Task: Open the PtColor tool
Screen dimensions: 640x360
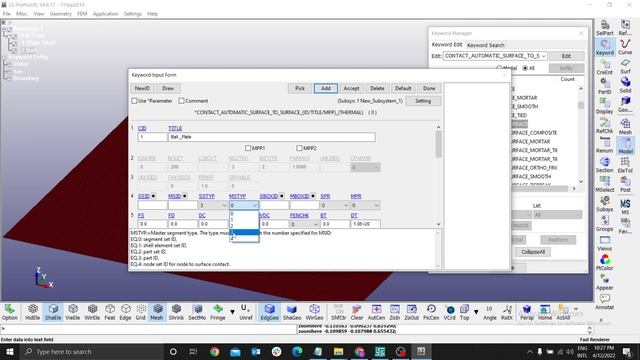Action: pyautogui.click(x=604, y=263)
